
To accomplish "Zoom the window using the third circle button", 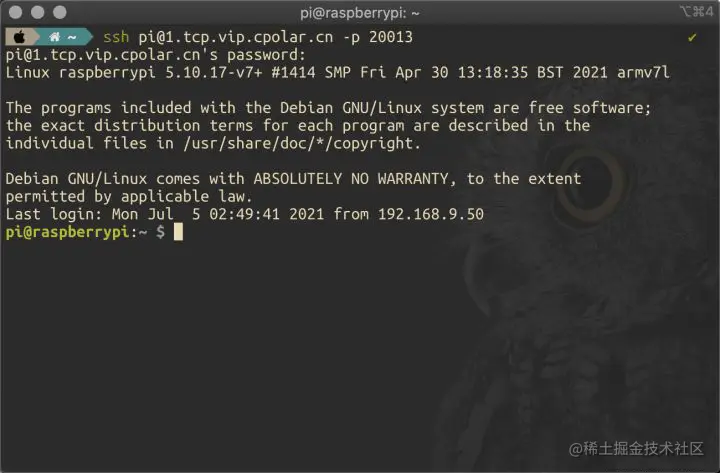I will click(60, 12).
